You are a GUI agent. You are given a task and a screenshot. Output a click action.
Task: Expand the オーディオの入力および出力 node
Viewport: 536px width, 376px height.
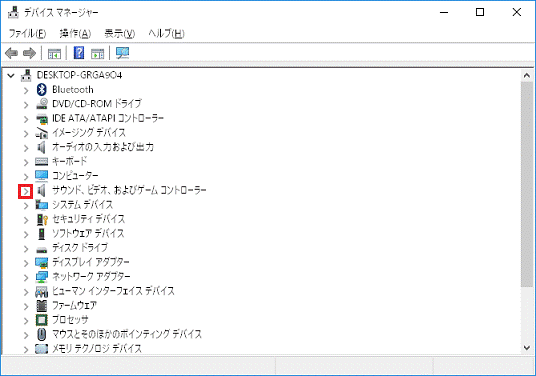[x=26, y=148]
